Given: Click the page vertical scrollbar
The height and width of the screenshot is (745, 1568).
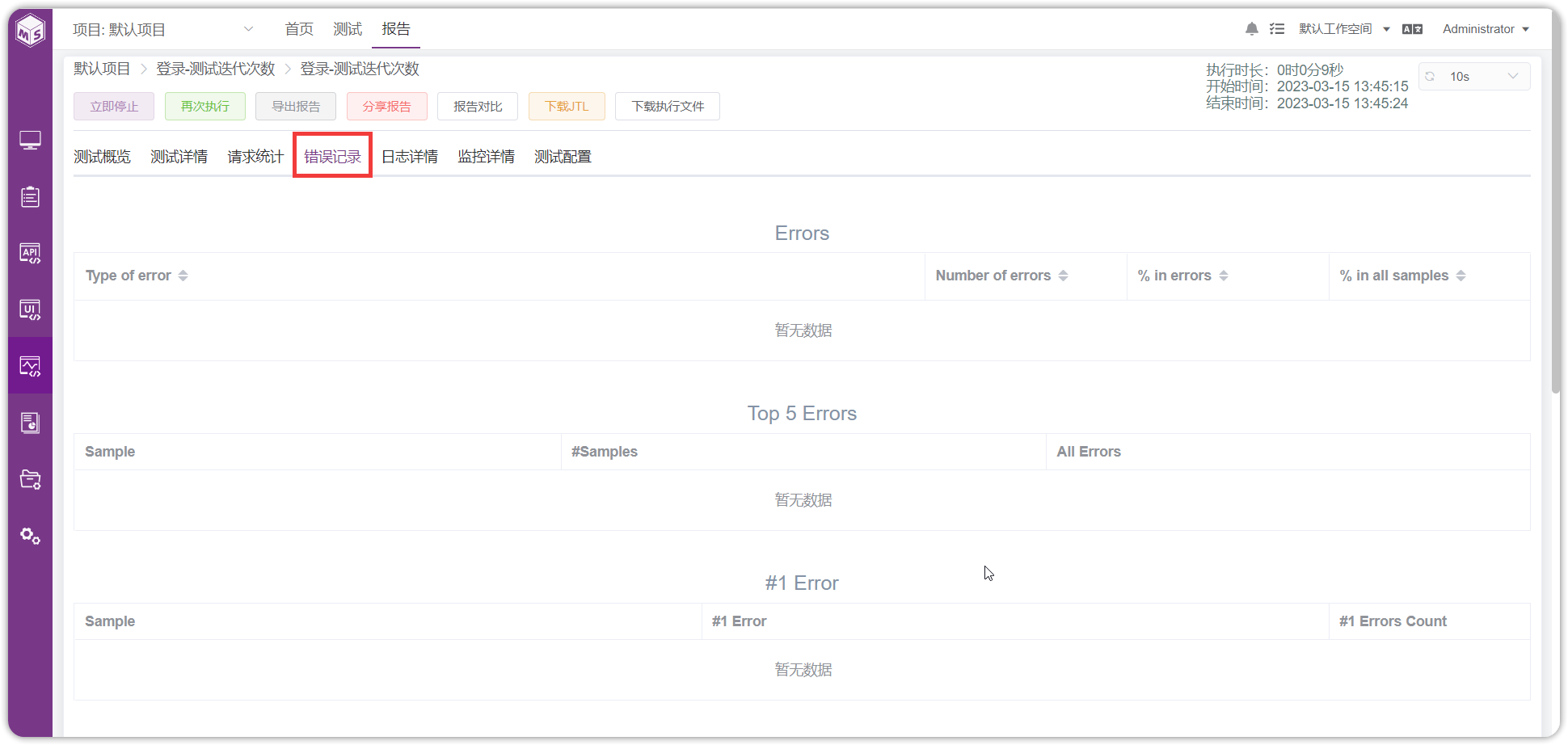Looking at the screenshot, I should click(1556, 202).
